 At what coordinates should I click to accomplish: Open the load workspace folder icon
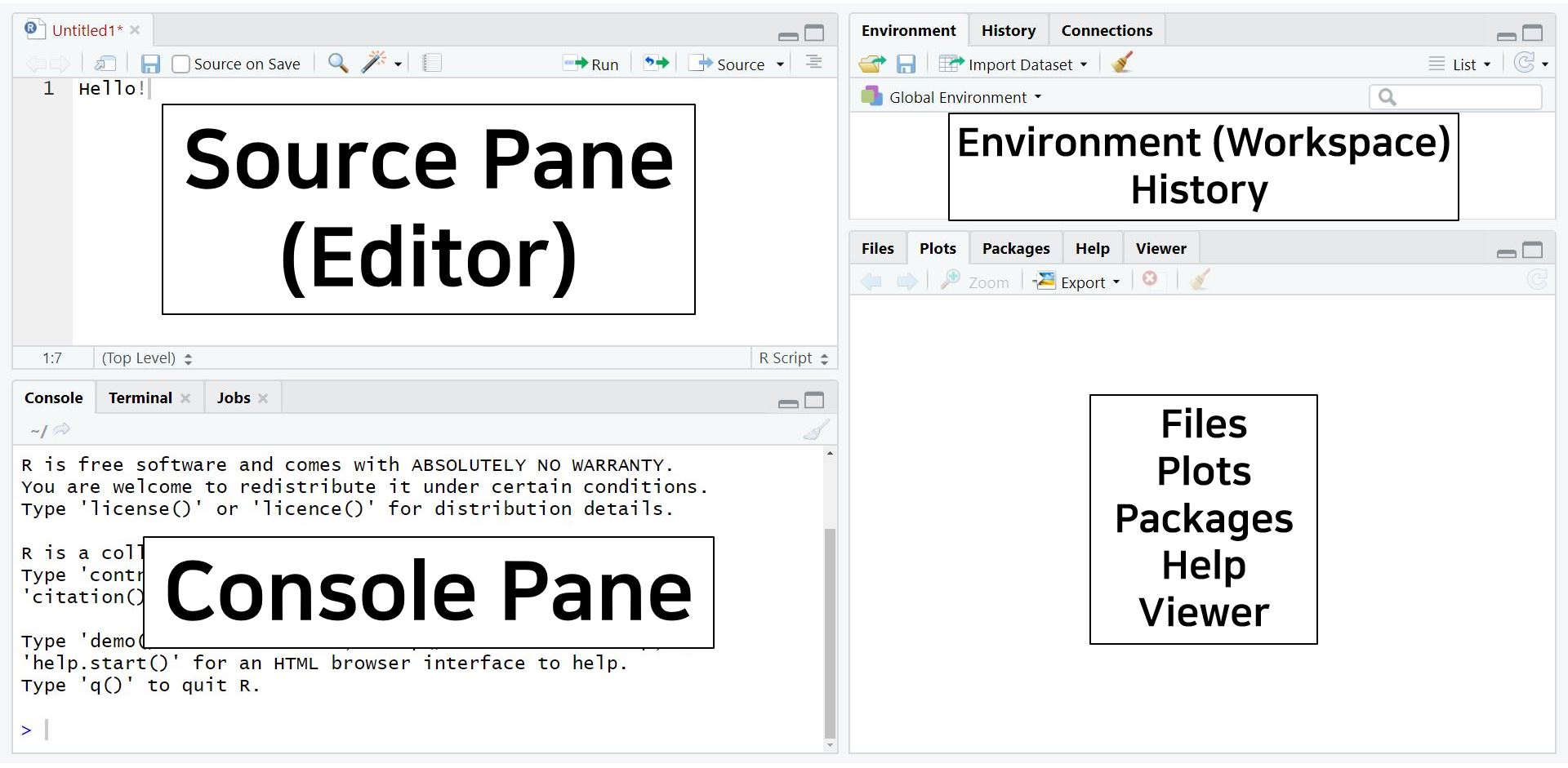pos(872,64)
